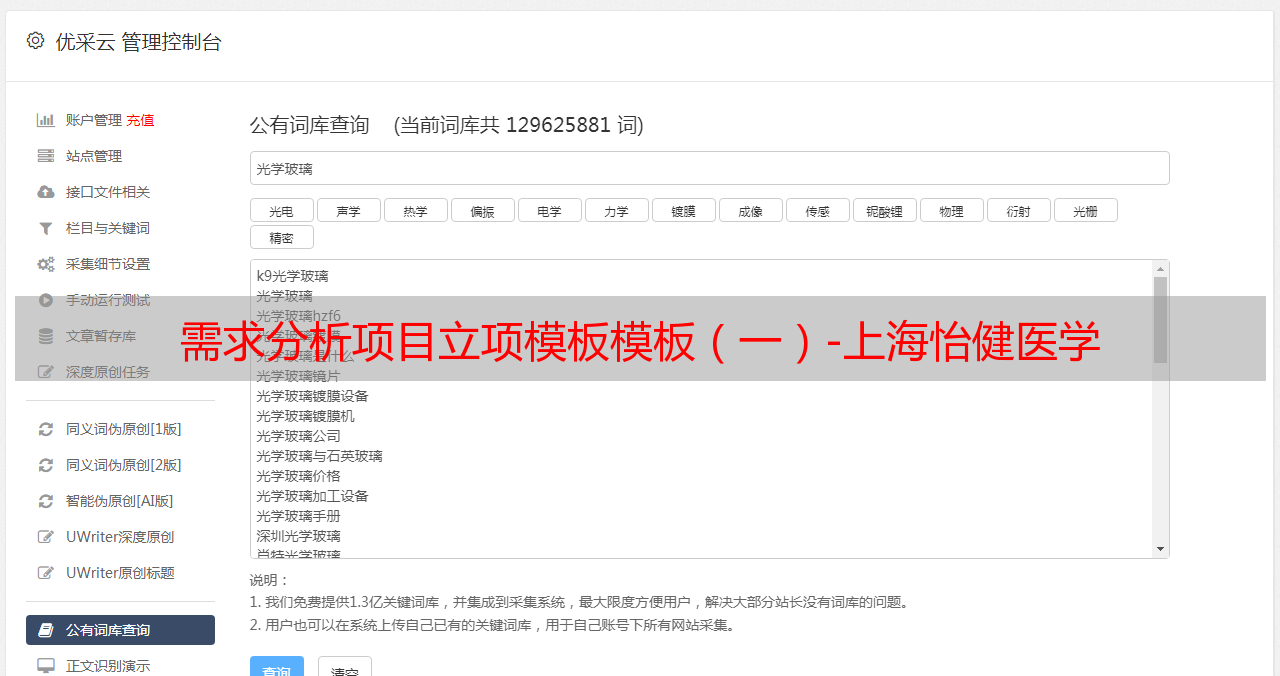
Task: Click the gear icon beside 优采云 管理控制台
Action: click(36, 41)
